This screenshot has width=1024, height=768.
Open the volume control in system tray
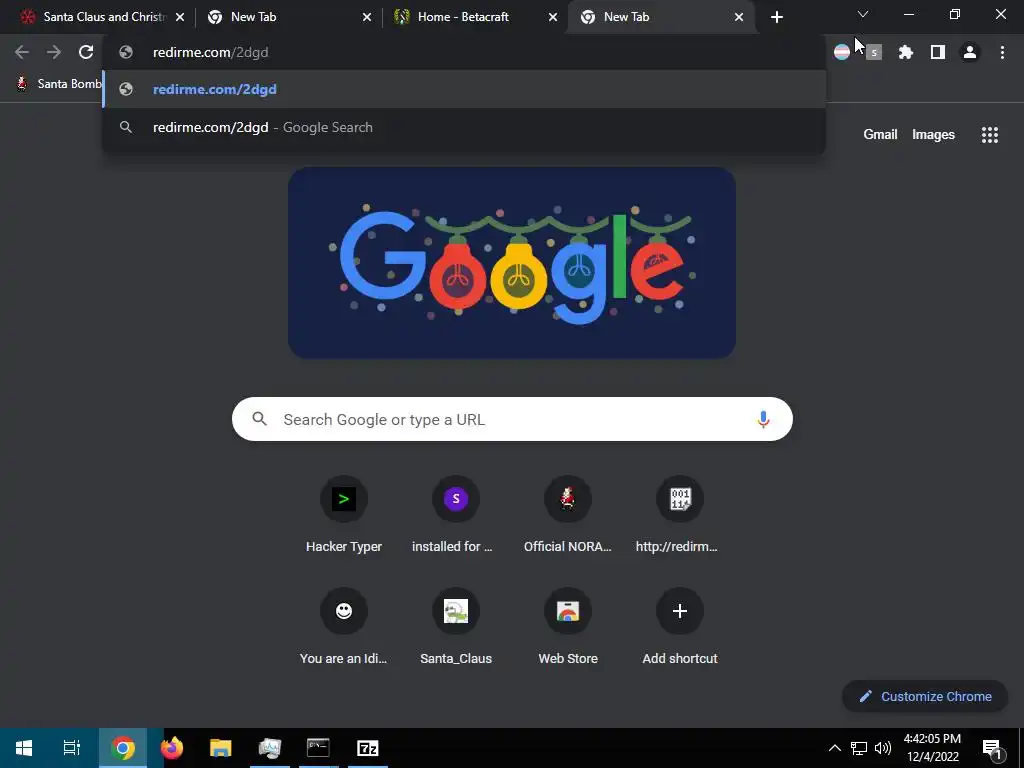883,748
